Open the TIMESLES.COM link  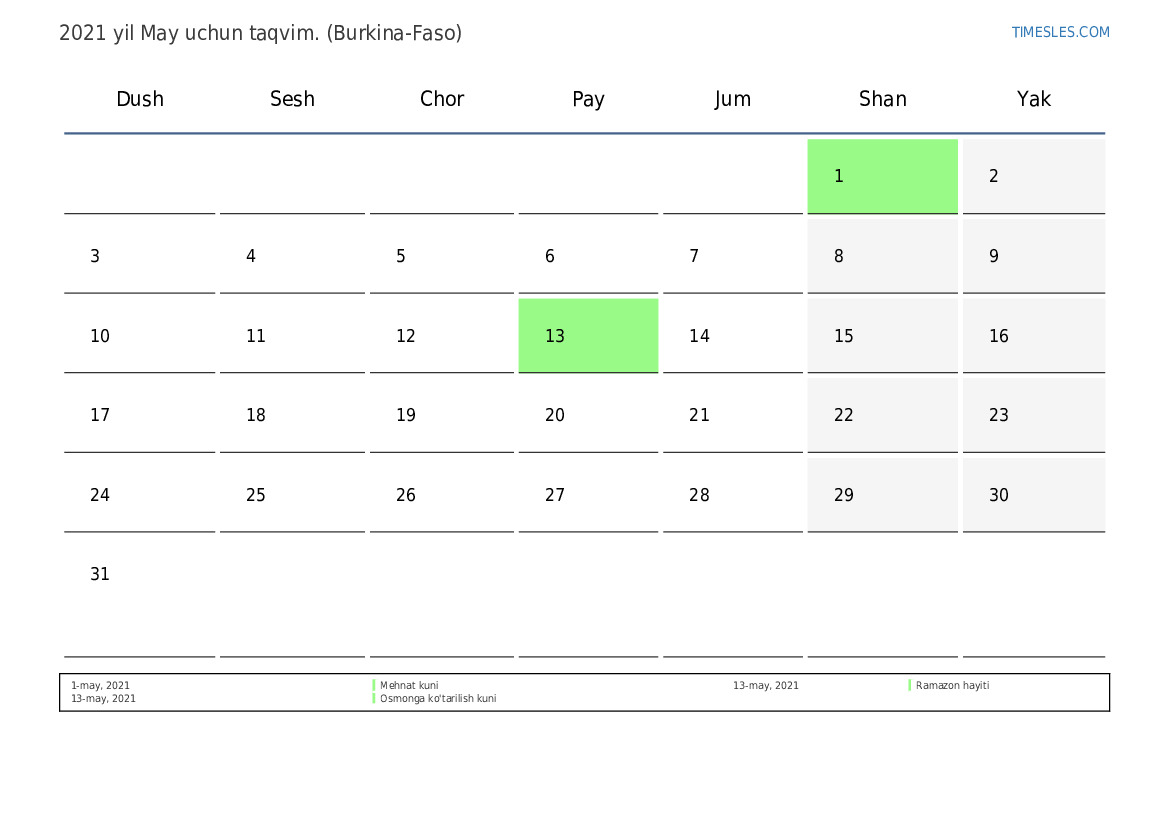coord(1060,32)
